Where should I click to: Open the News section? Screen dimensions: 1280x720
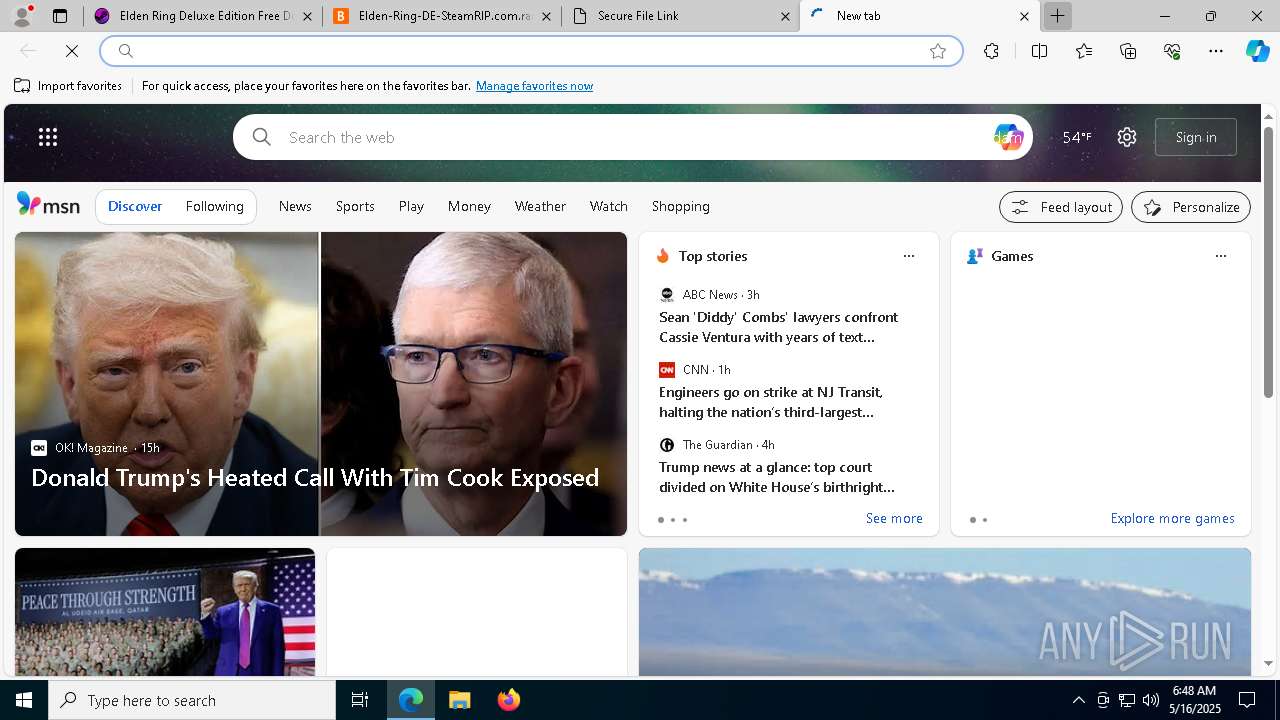[295, 206]
